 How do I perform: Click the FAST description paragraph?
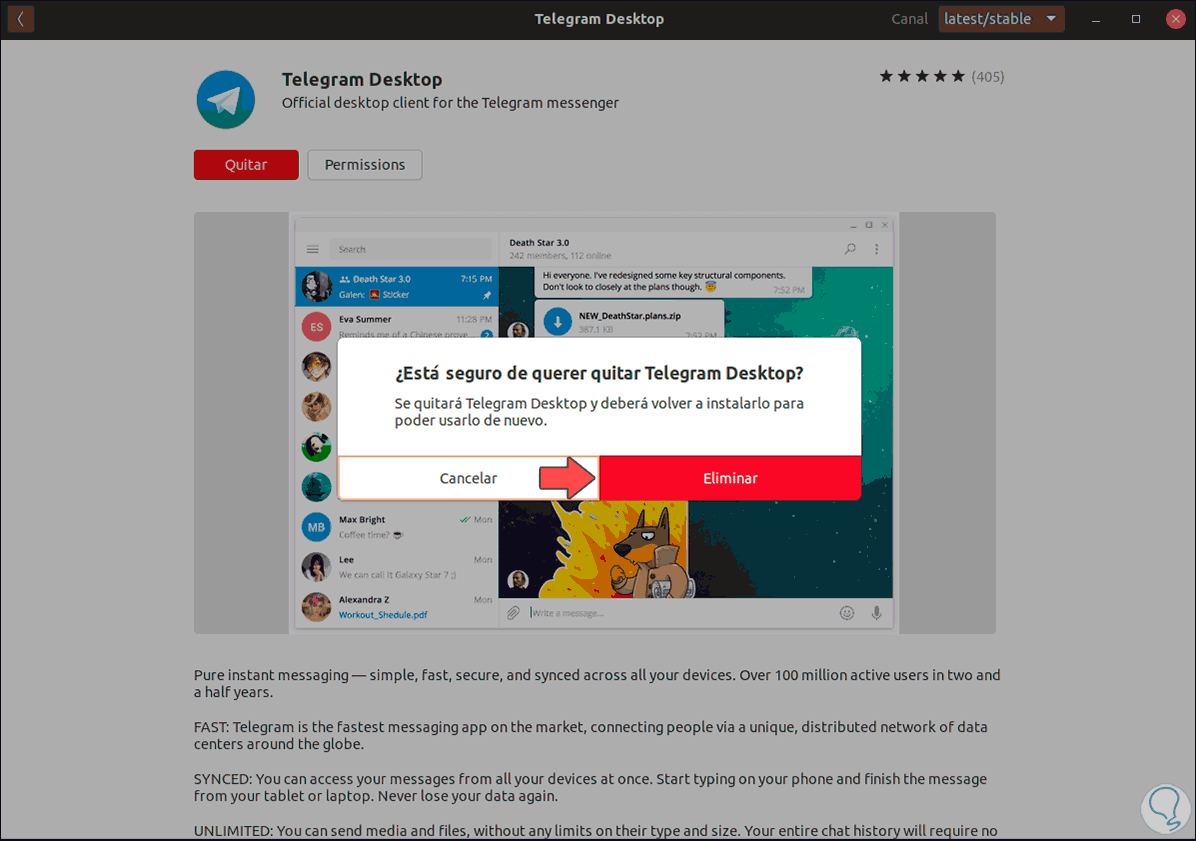click(591, 736)
